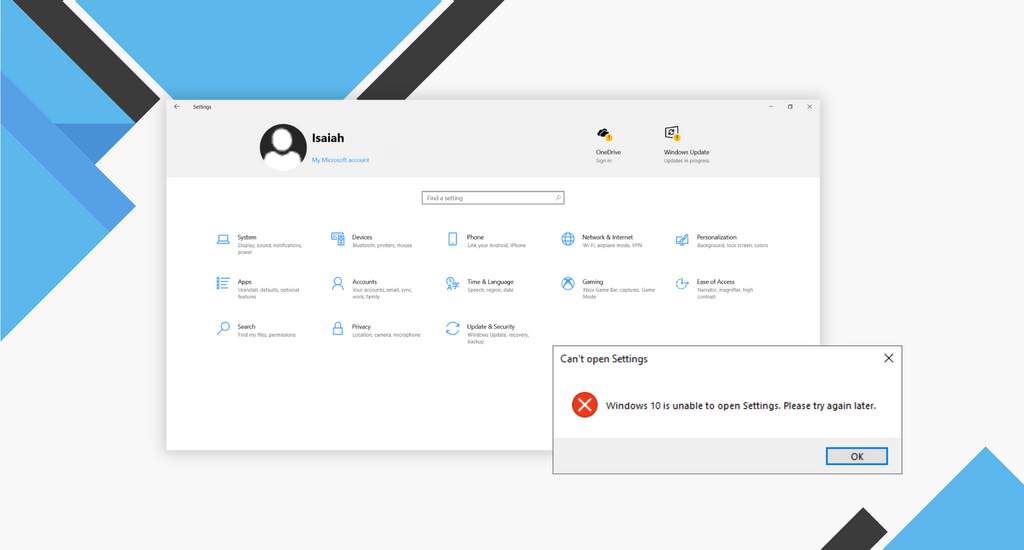The image size is (1024, 550).
Task: Close the Can't open Settings dialog
Action: click(x=888, y=358)
